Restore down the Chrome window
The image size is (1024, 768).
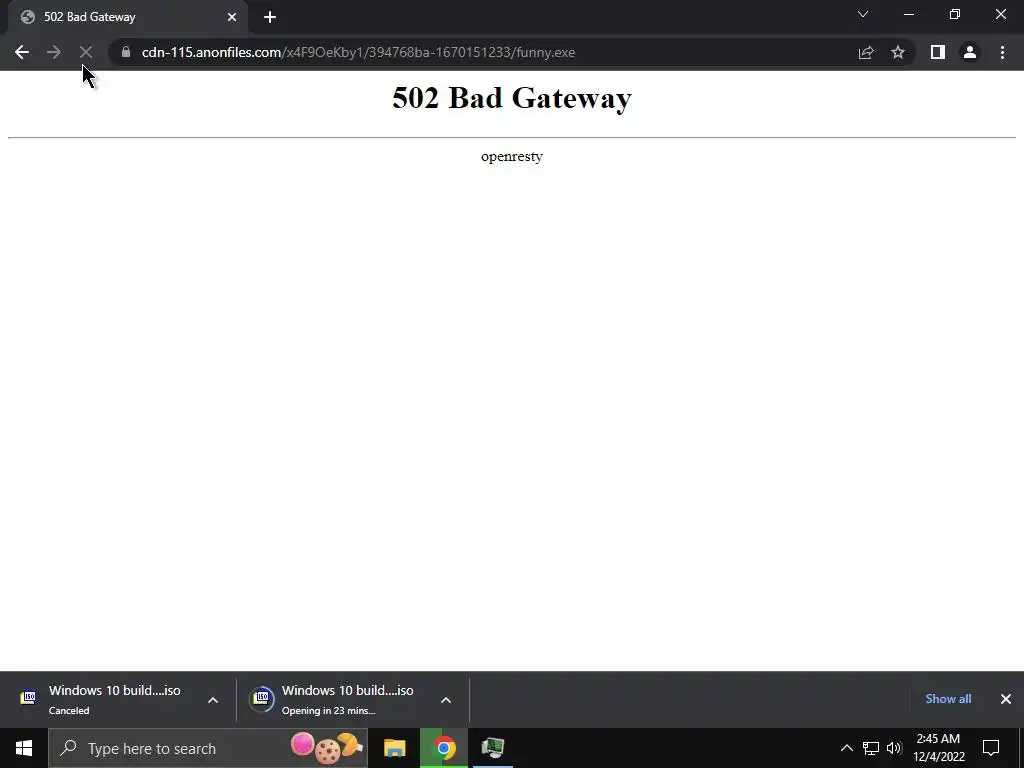[x=955, y=14]
